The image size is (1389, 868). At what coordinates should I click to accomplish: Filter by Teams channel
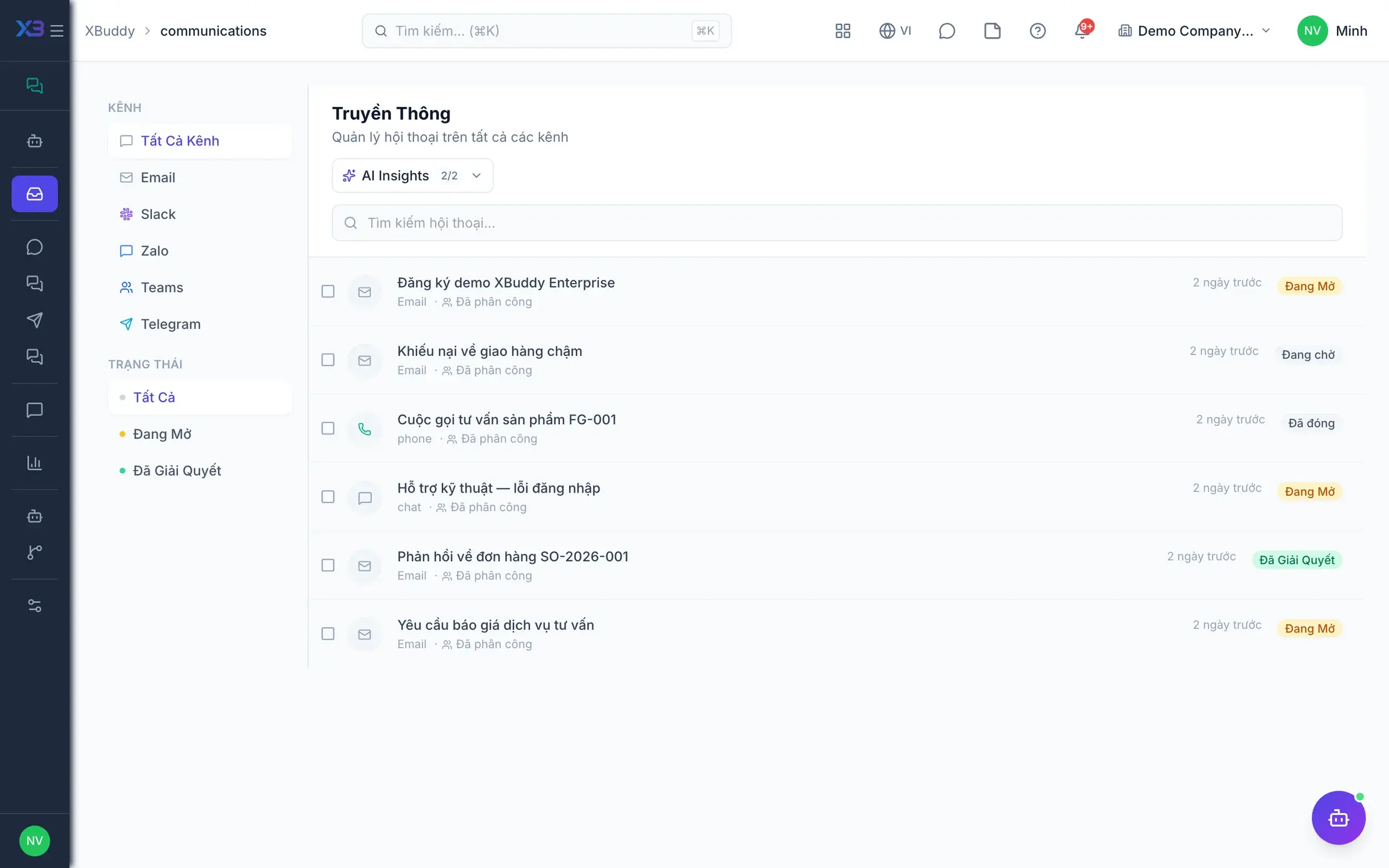click(x=200, y=288)
